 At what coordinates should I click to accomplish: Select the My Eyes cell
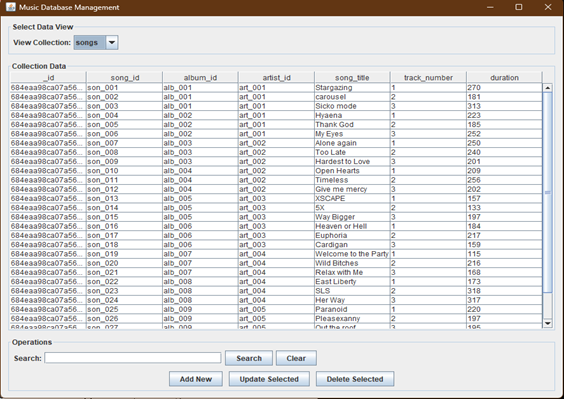[352, 134]
